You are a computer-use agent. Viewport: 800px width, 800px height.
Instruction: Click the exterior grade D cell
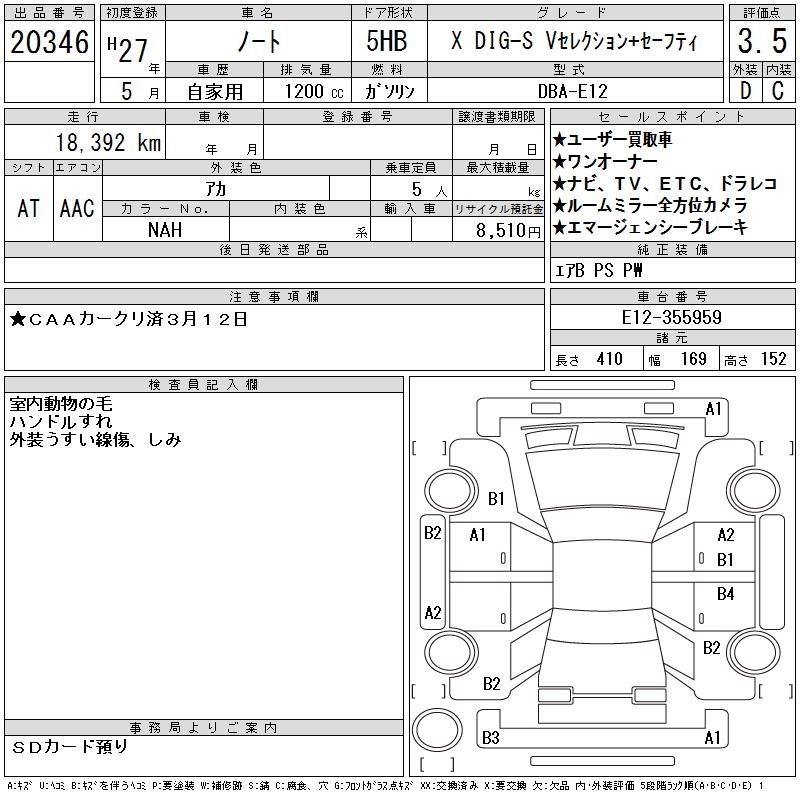pos(745,90)
